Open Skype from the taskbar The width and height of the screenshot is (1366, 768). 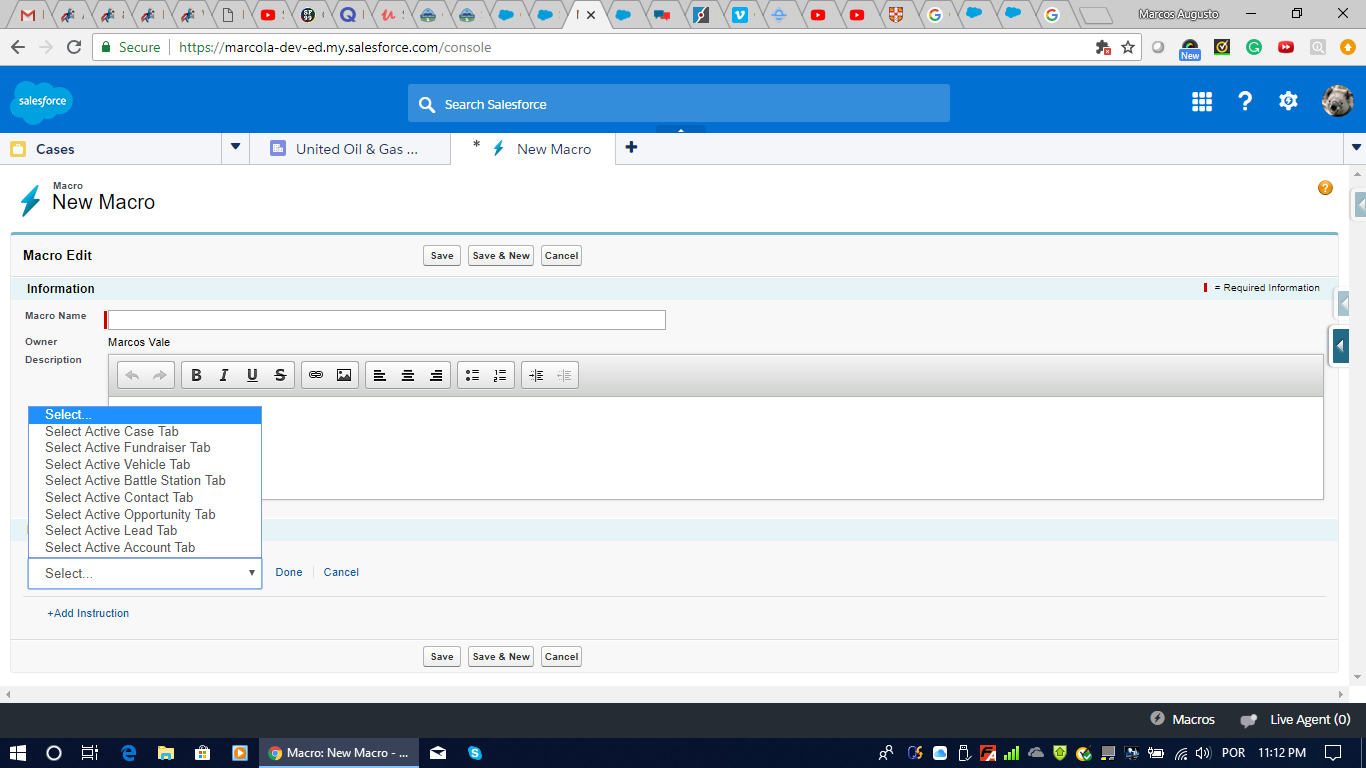point(474,753)
